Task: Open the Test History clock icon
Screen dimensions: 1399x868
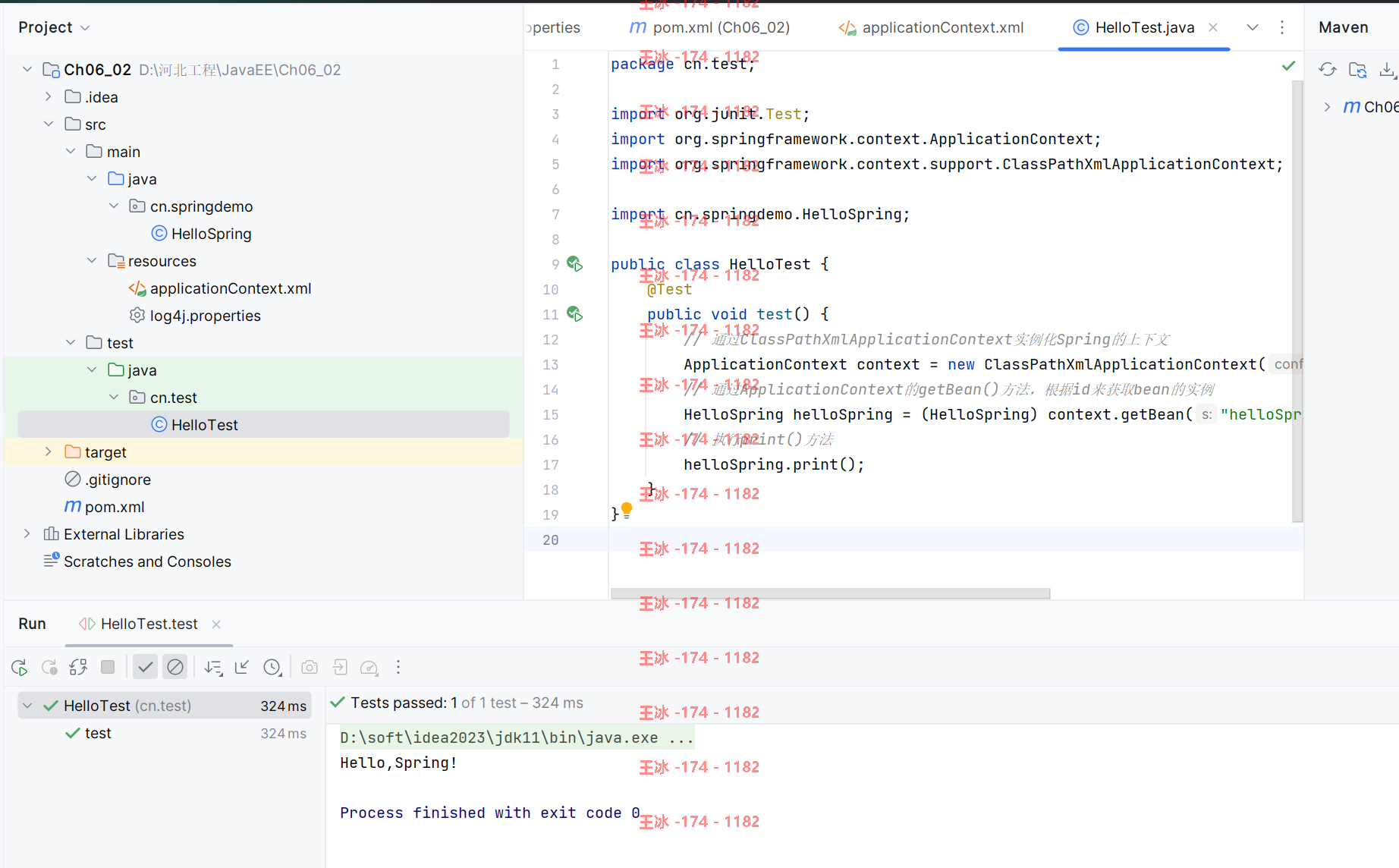Action: [x=272, y=668]
